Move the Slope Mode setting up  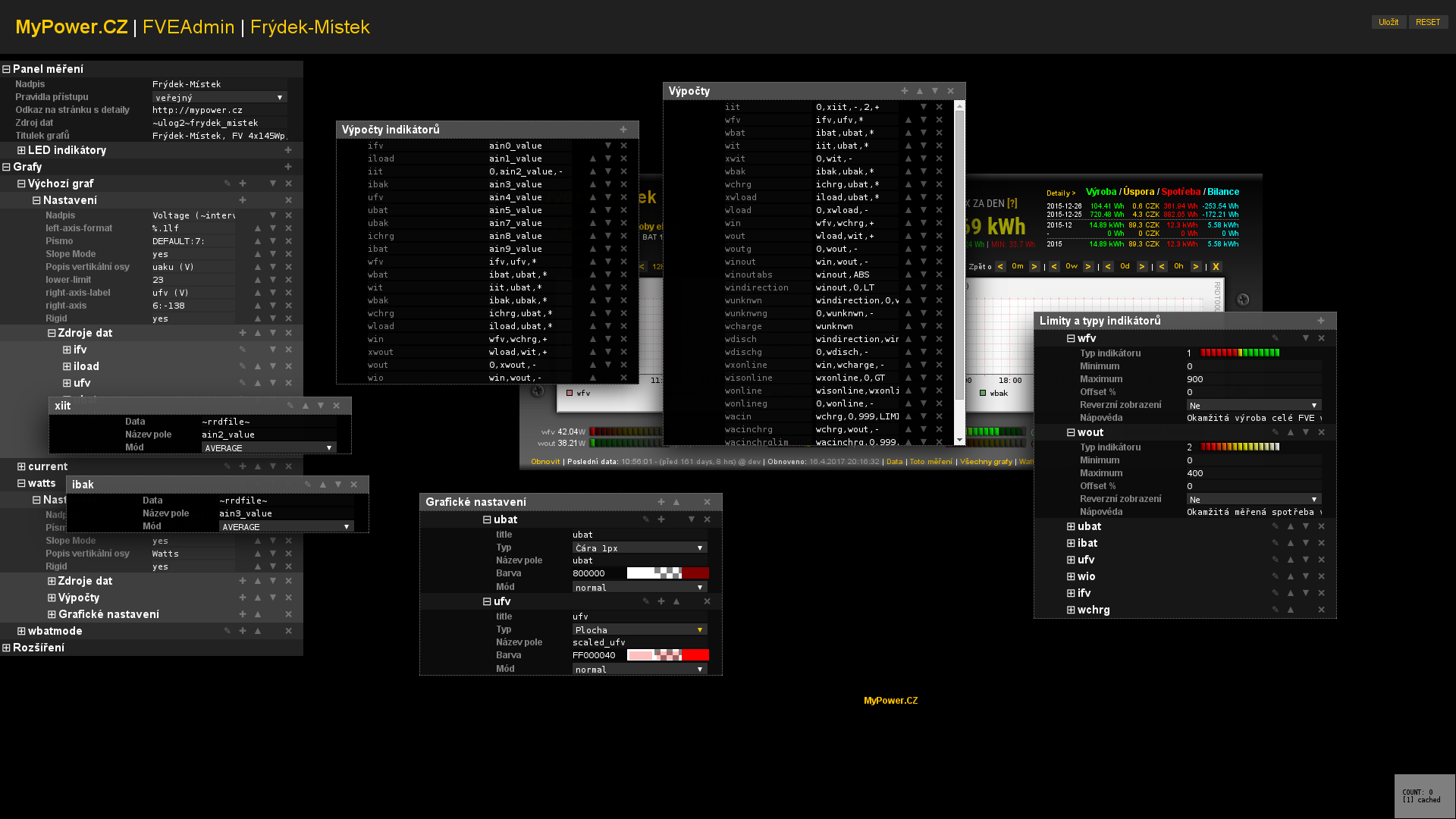258,254
